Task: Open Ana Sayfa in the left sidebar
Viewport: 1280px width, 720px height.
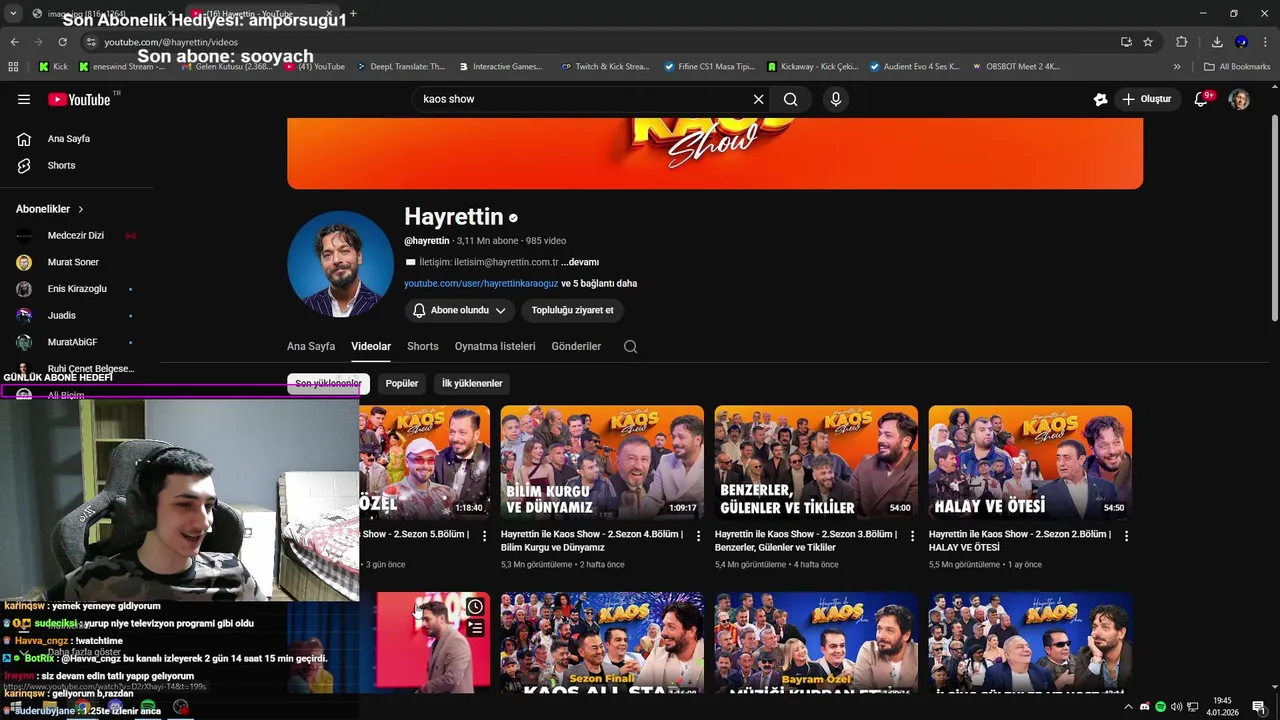Action: [68, 139]
